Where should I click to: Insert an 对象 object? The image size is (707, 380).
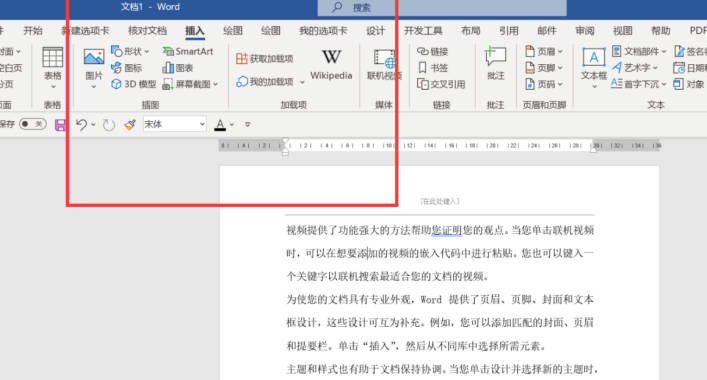pyautogui.click(x=689, y=84)
